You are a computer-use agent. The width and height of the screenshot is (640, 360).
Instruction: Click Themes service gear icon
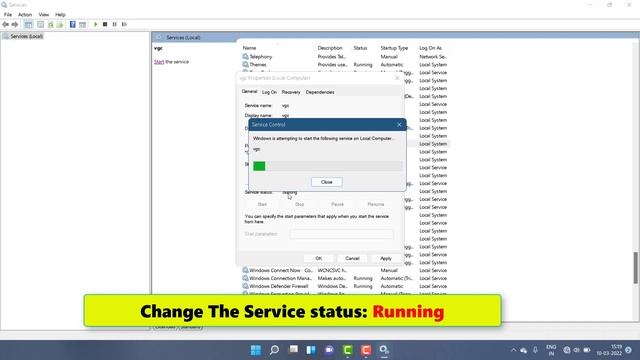tap(245, 64)
